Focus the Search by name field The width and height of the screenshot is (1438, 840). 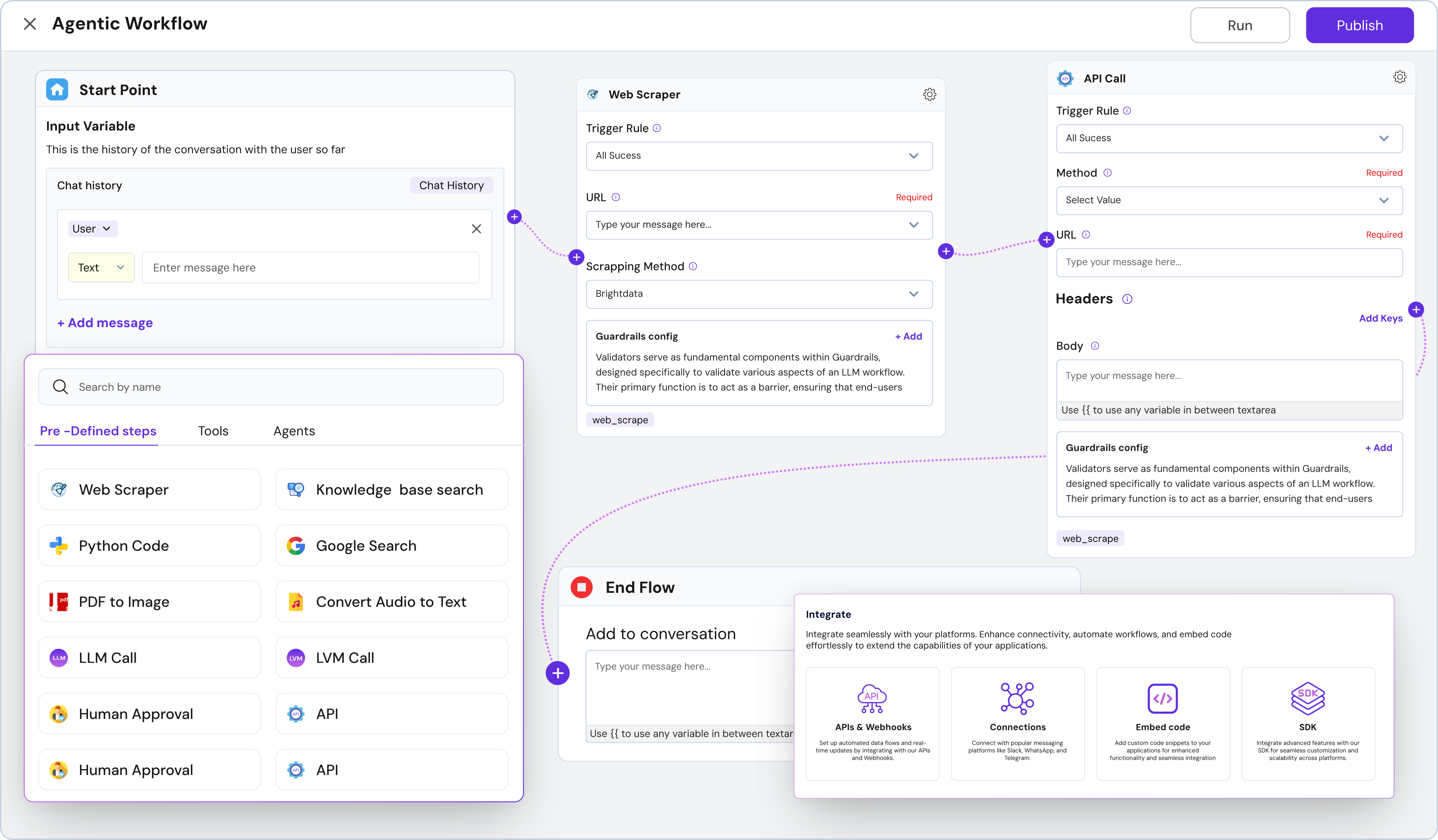[271, 387]
